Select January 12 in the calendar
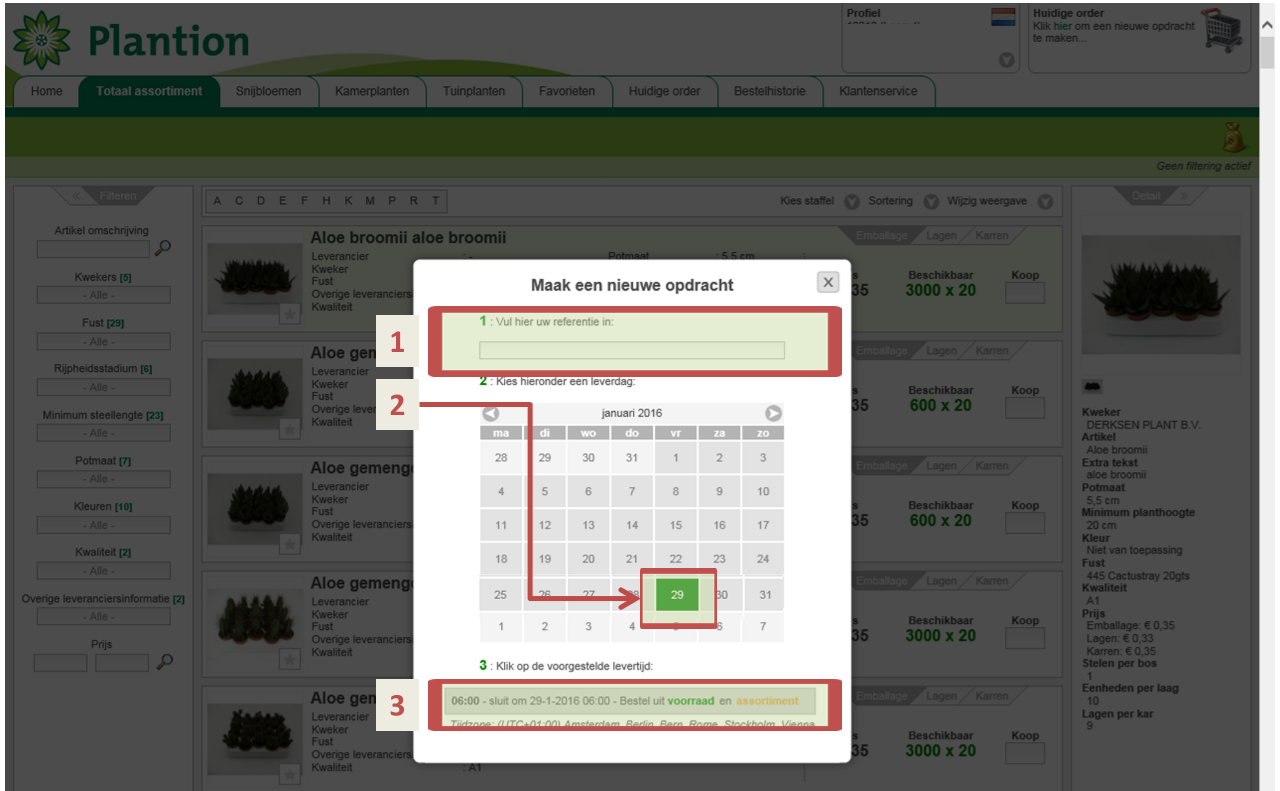 point(545,525)
